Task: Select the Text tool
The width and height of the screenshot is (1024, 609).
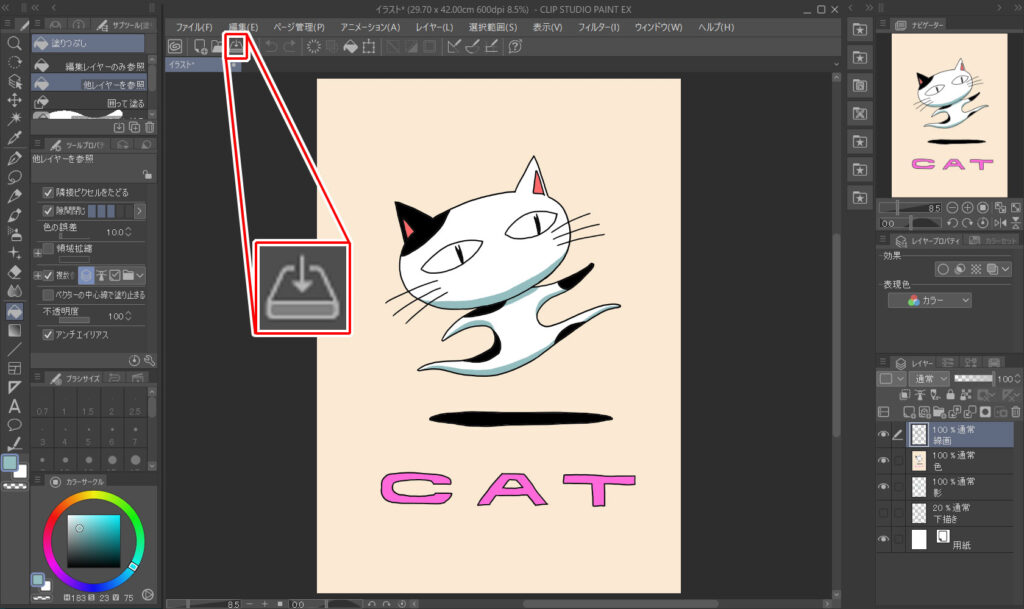Action: [x=15, y=406]
